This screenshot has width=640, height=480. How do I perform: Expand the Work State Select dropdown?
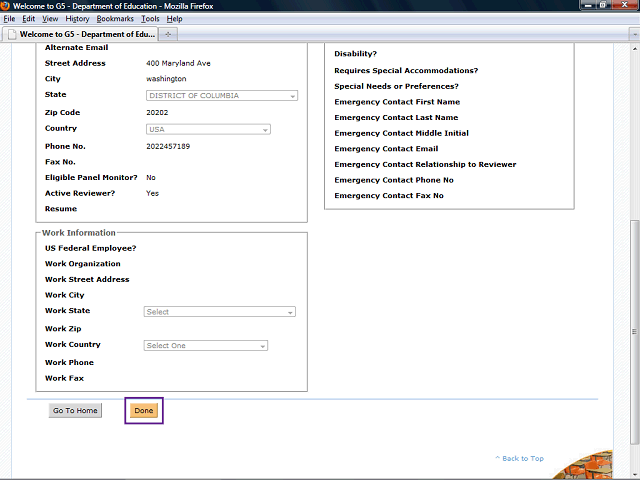point(220,312)
